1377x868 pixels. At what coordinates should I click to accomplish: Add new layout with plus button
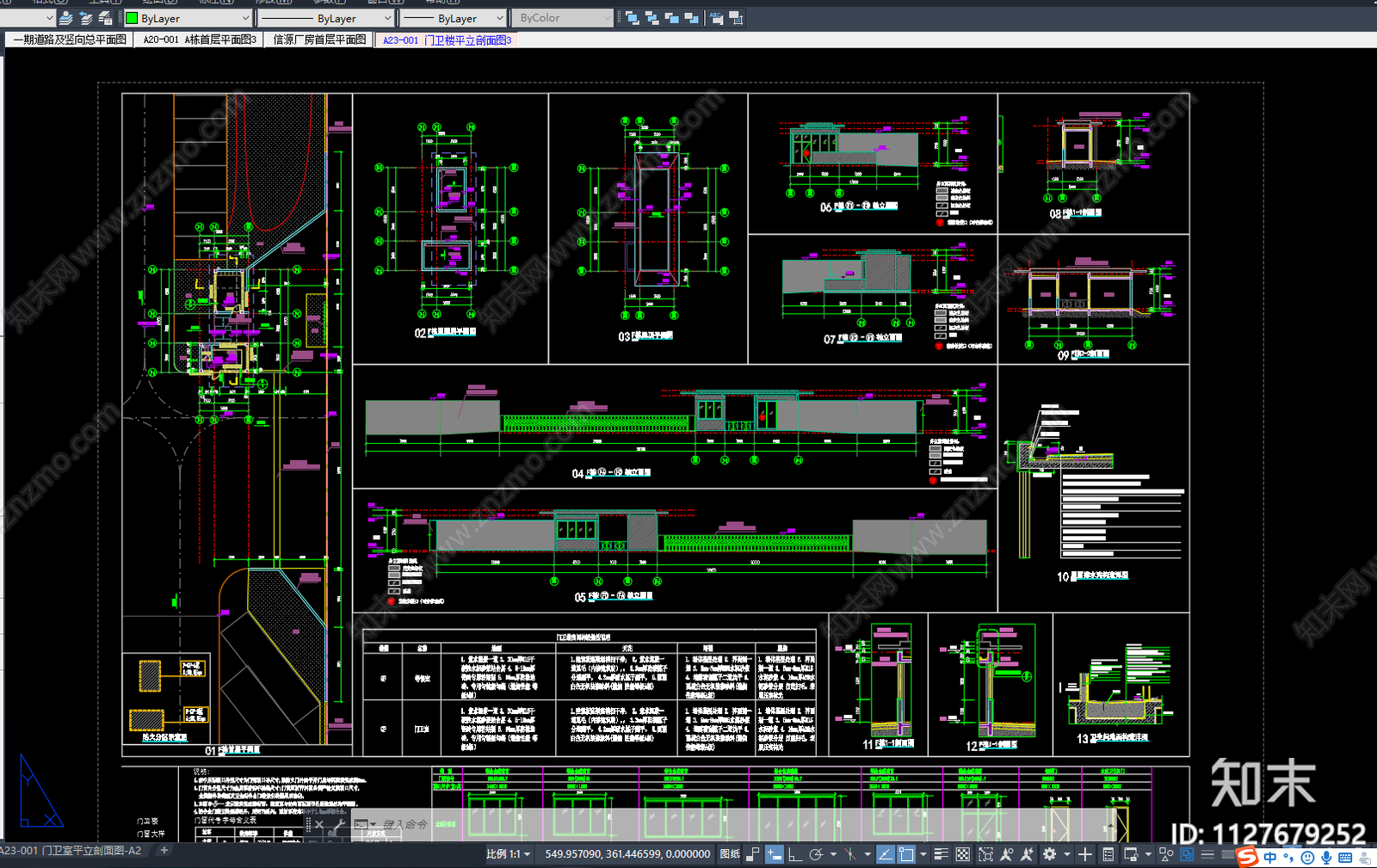[164, 850]
